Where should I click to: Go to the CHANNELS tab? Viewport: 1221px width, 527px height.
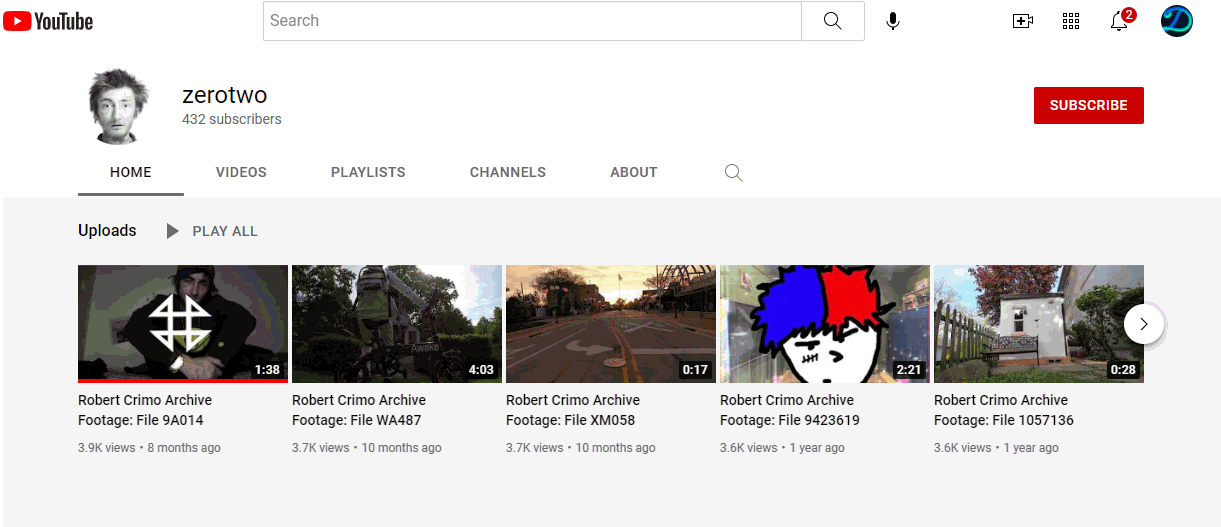pyautogui.click(x=508, y=172)
